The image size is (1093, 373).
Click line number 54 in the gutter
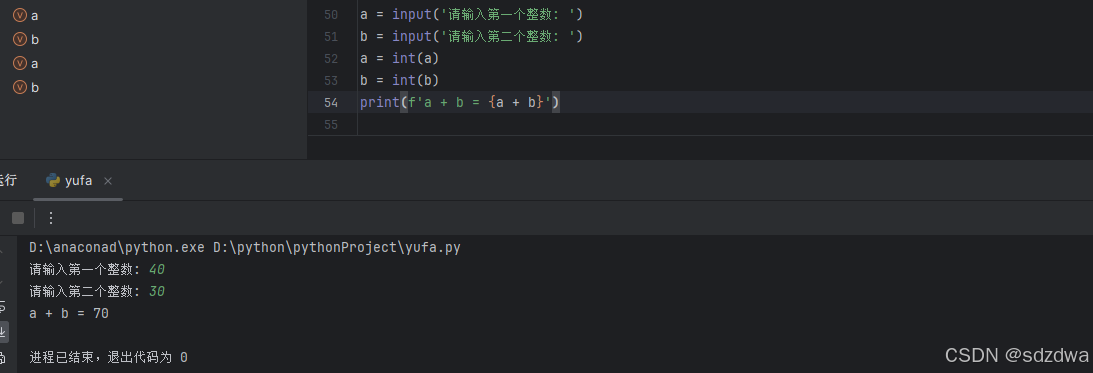pyautogui.click(x=331, y=103)
